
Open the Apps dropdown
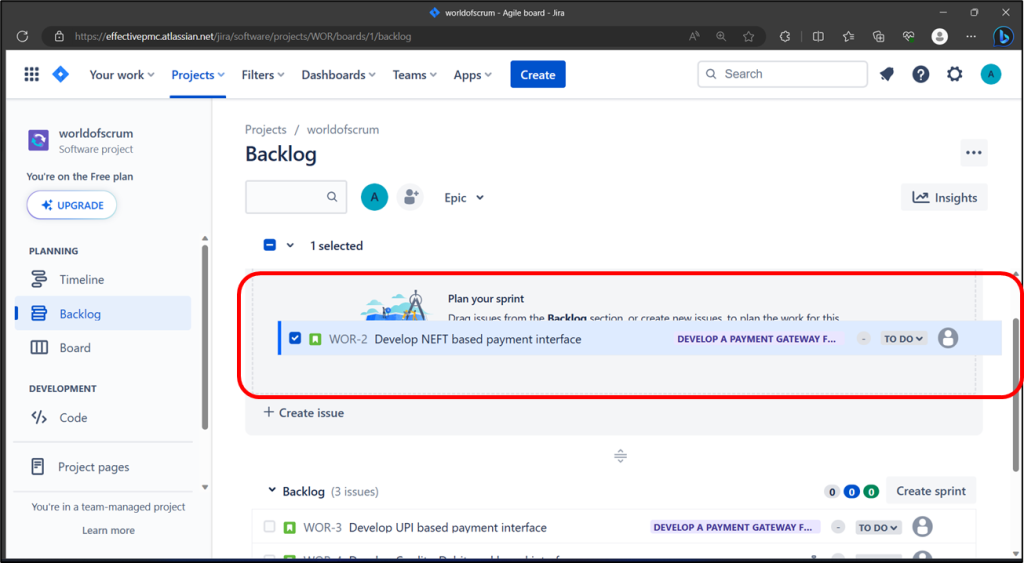(473, 75)
